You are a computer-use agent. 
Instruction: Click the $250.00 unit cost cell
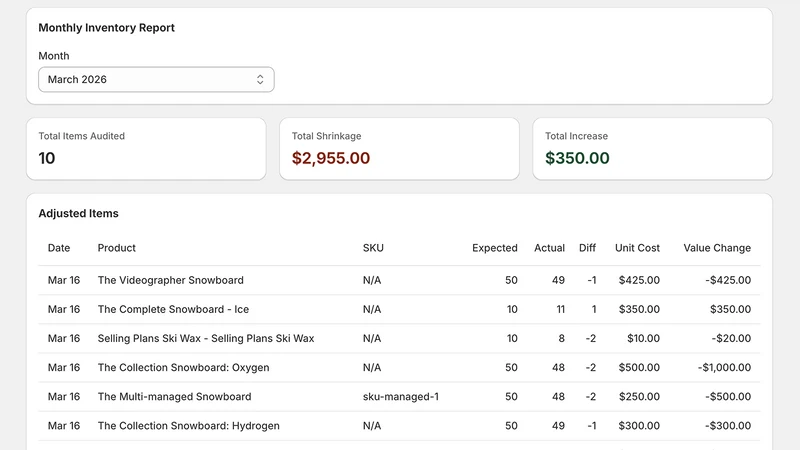coord(639,396)
